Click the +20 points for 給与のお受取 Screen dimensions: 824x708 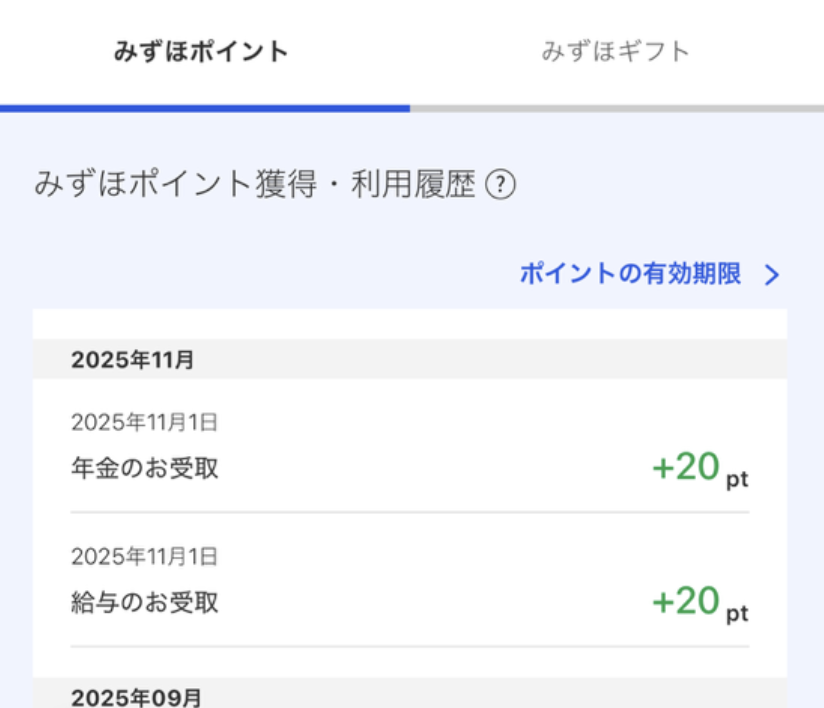coord(686,601)
